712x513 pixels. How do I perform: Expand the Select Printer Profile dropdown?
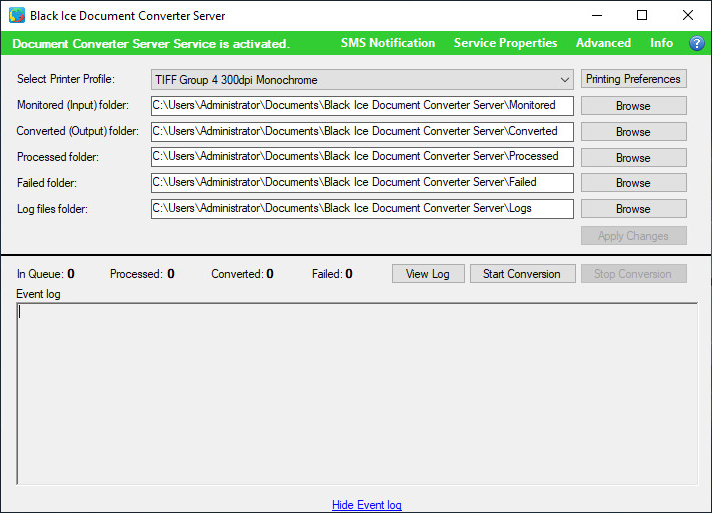(362, 80)
